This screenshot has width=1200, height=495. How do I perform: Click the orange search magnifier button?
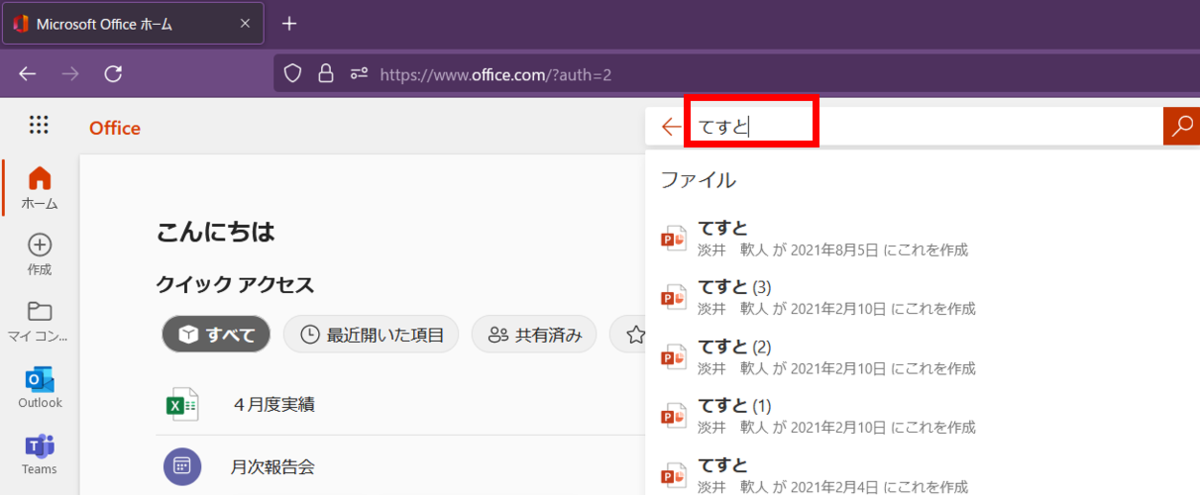(x=1182, y=126)
